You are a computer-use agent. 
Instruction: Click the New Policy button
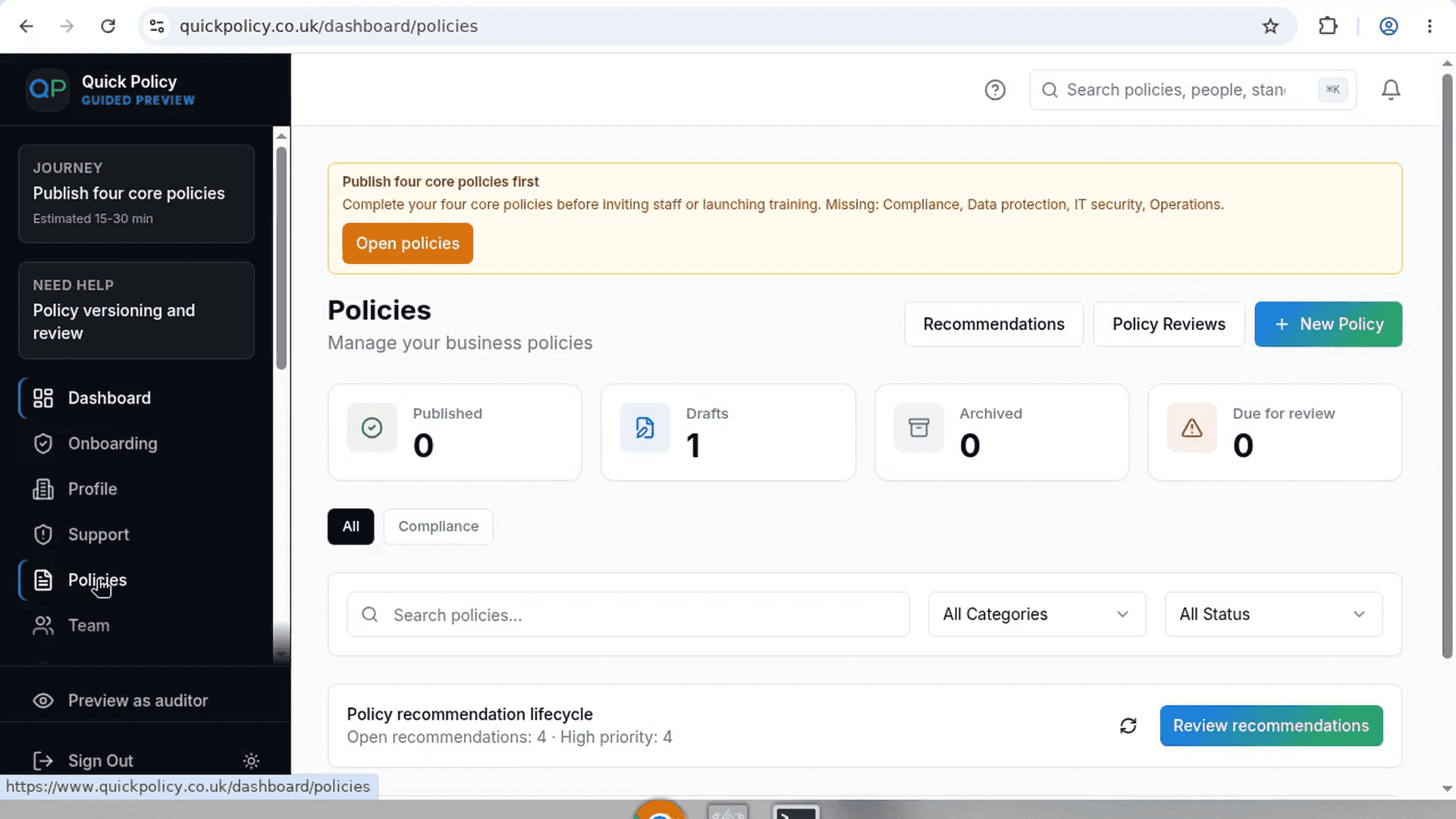pyautogui.click(x=1328, y=325)
